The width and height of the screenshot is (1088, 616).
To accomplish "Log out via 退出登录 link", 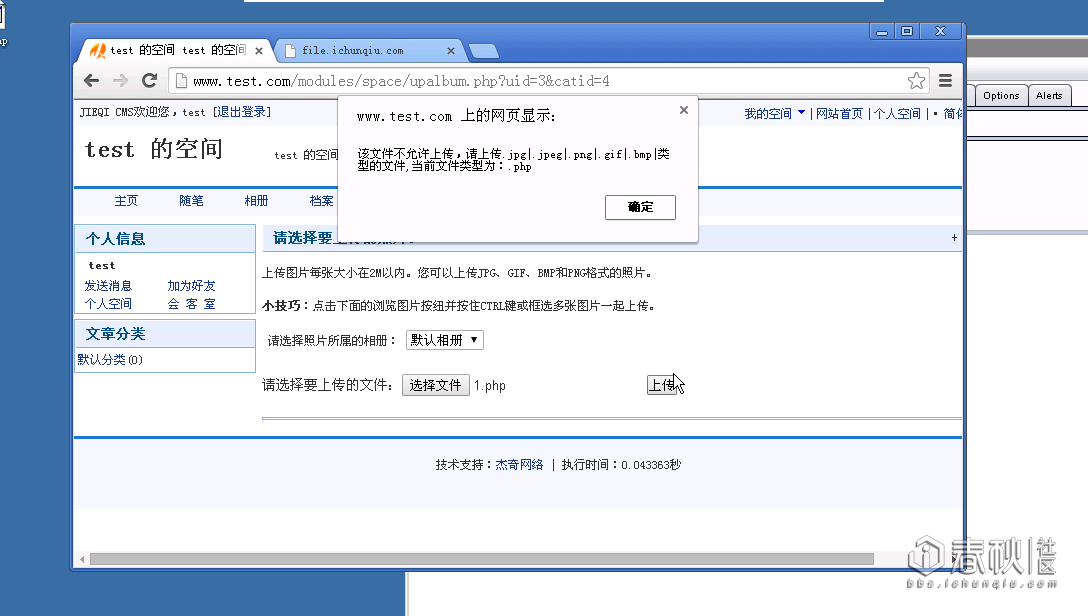I will point(241,112).
